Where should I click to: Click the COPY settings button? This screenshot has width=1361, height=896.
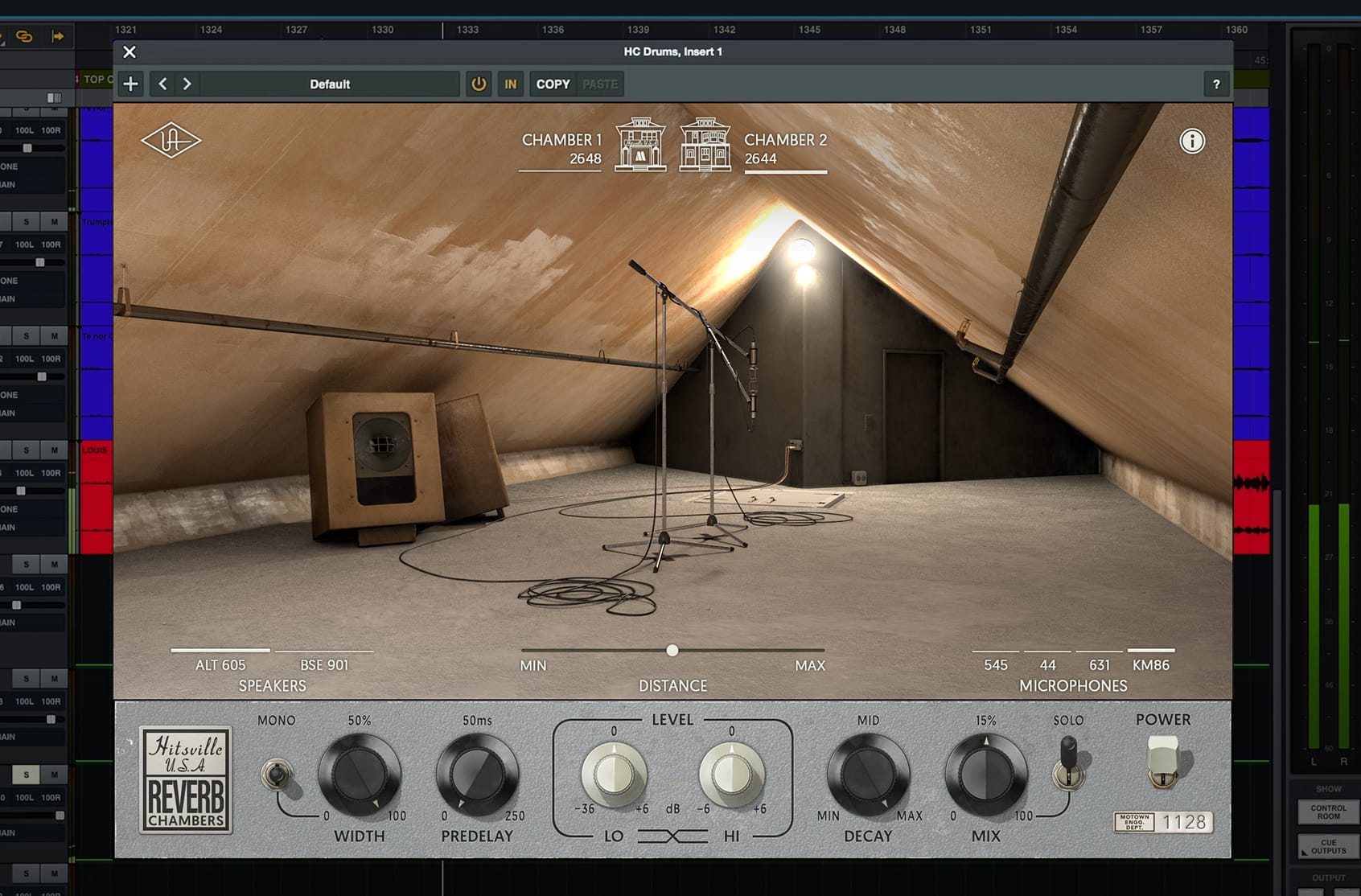pyautogui.click(x=553, y=84)
